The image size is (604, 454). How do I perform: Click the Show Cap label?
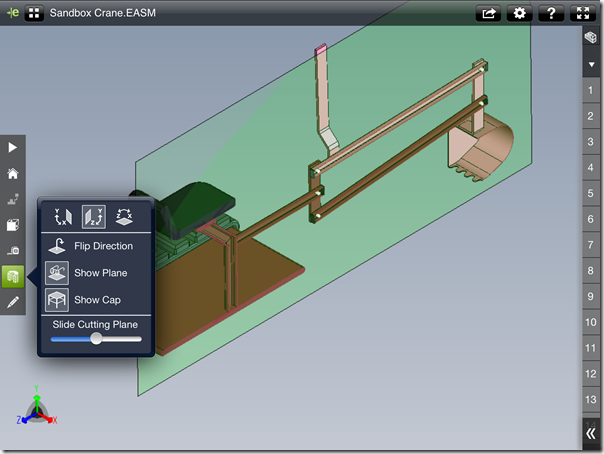point(97,300)
